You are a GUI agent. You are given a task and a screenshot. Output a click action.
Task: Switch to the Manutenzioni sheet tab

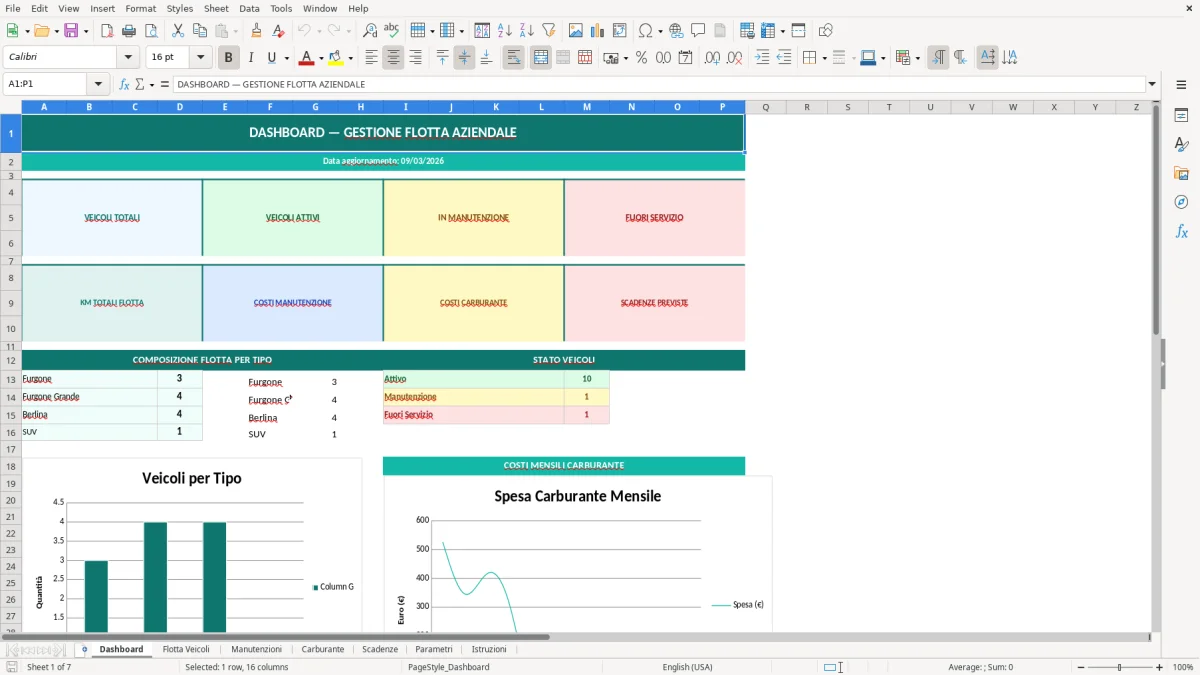(x=257, y=649)
